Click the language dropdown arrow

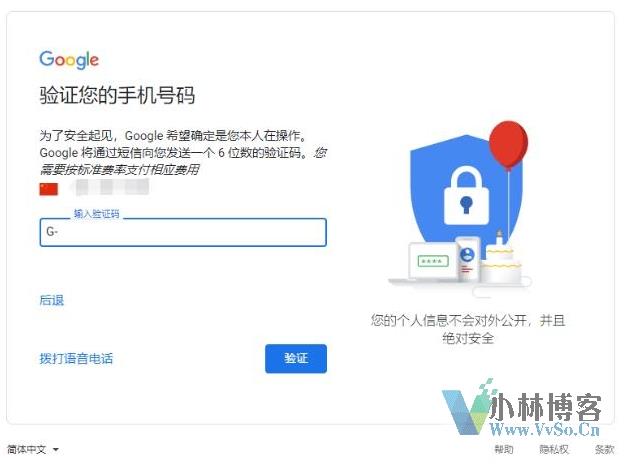(x=56, y=450)
